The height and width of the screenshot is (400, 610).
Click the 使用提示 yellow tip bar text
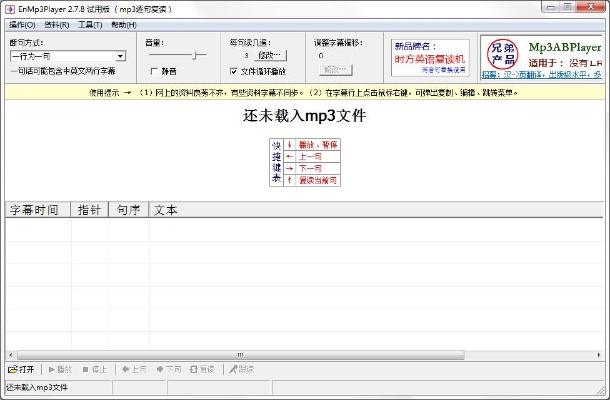(303, 93)
